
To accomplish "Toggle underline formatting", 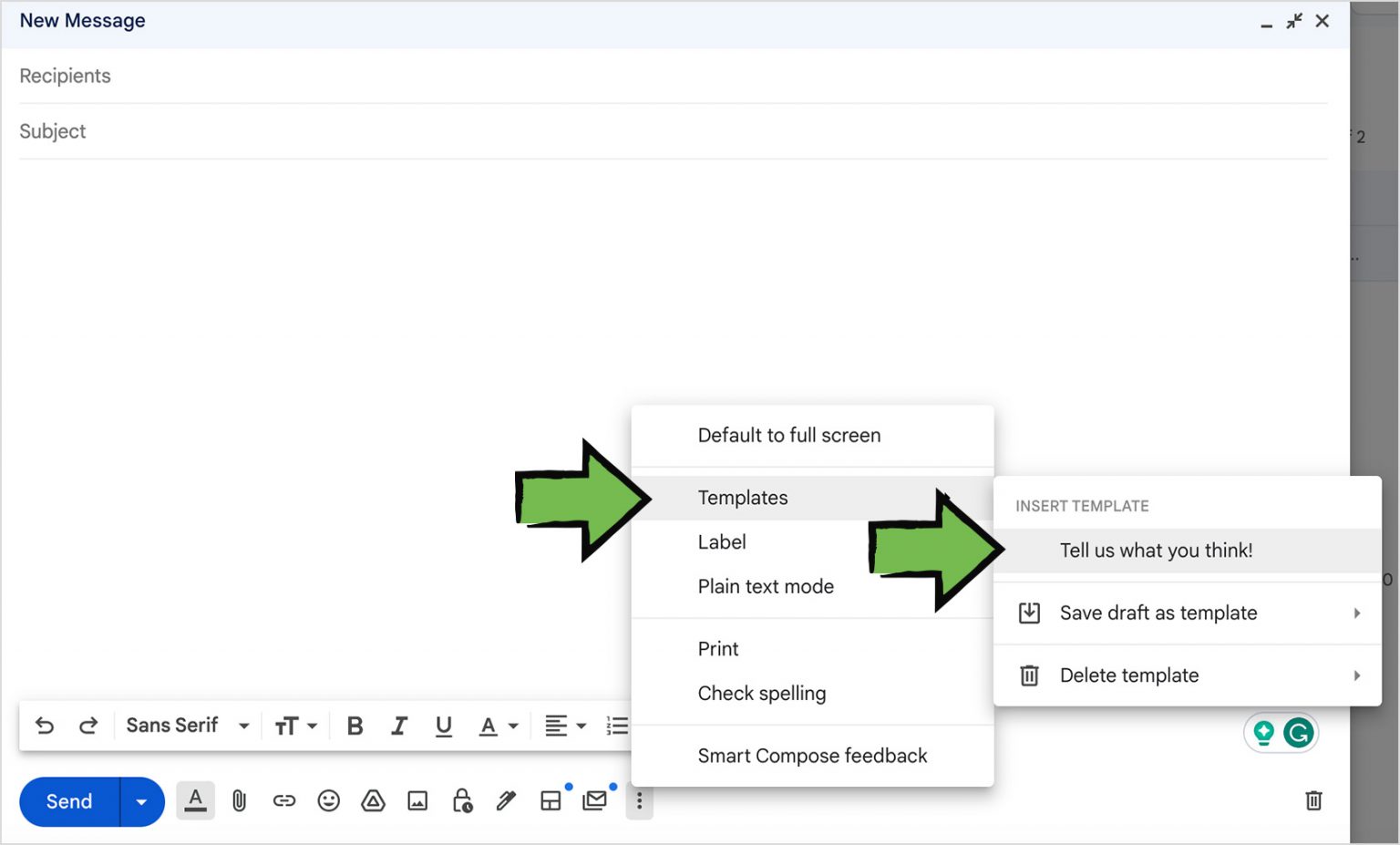I will (444, 725).
